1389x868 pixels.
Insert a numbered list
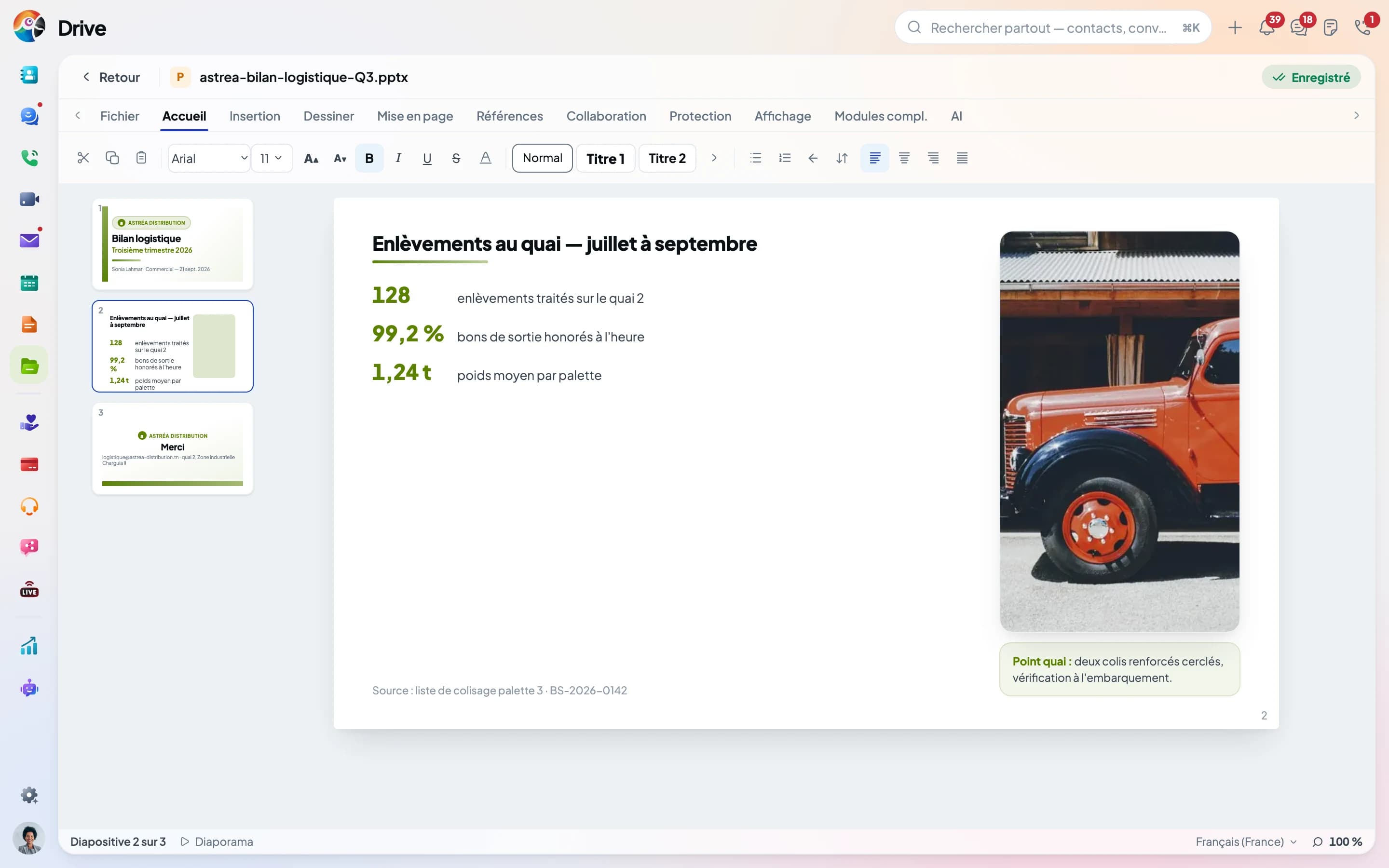785,158
